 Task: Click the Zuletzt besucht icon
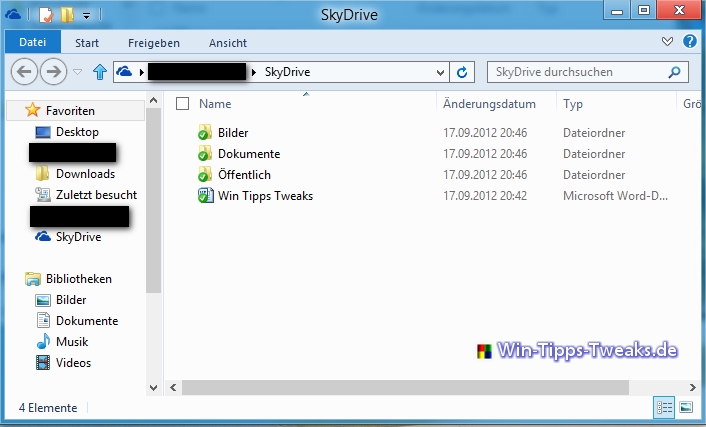point(43,195)
